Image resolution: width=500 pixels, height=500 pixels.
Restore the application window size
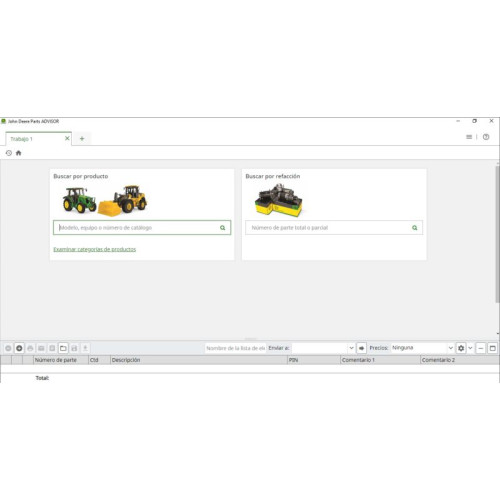tap(475, 121)
